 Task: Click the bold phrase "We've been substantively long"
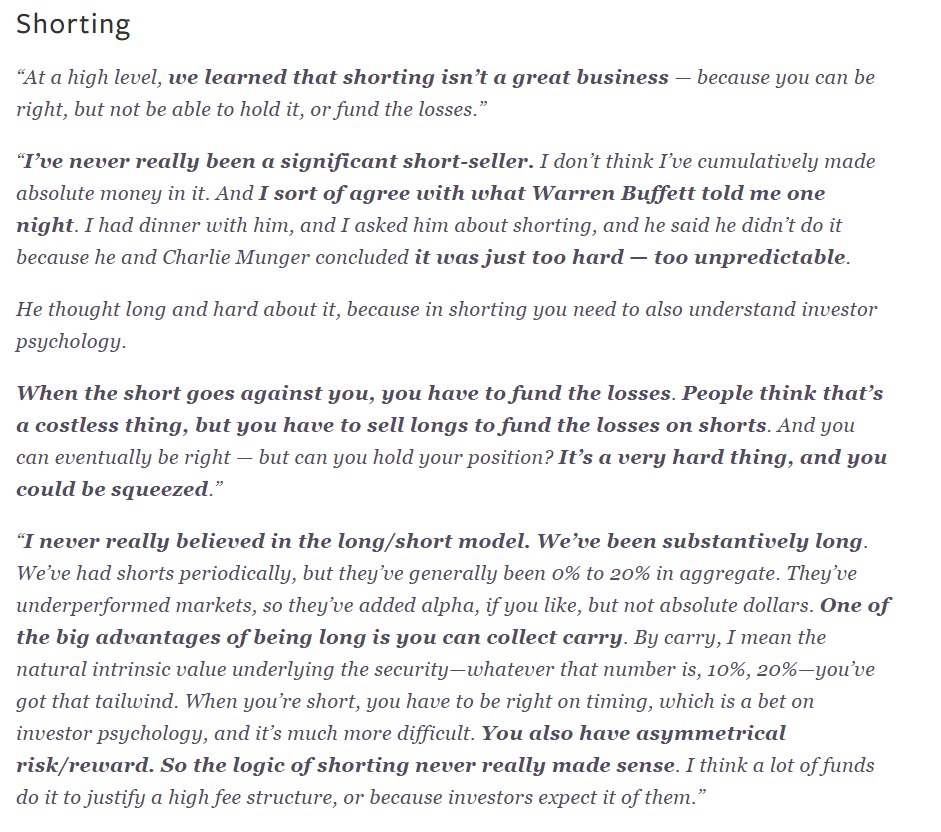point(699,542)
